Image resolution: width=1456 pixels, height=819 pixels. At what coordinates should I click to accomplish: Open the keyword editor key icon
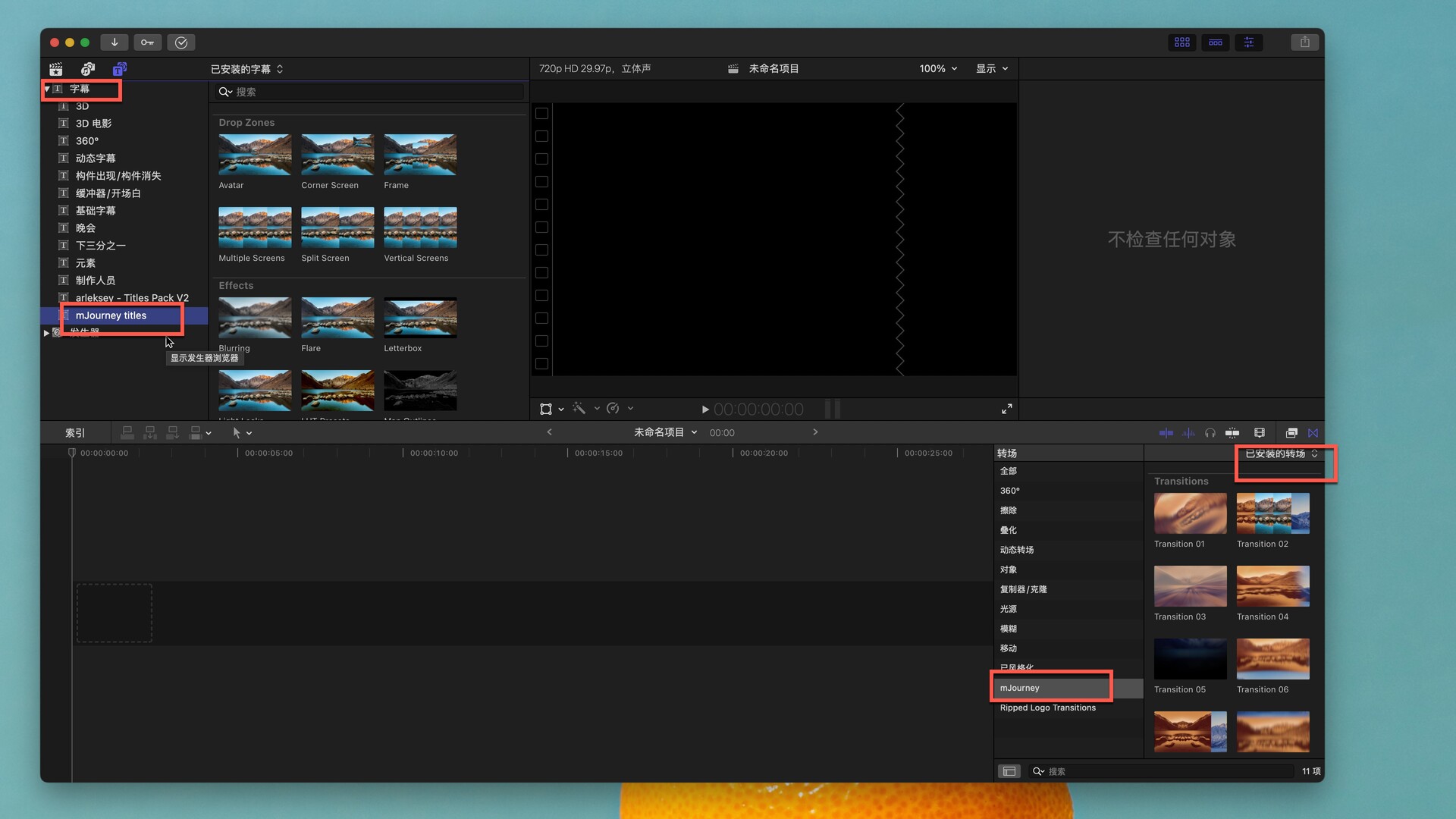[147, 42]
